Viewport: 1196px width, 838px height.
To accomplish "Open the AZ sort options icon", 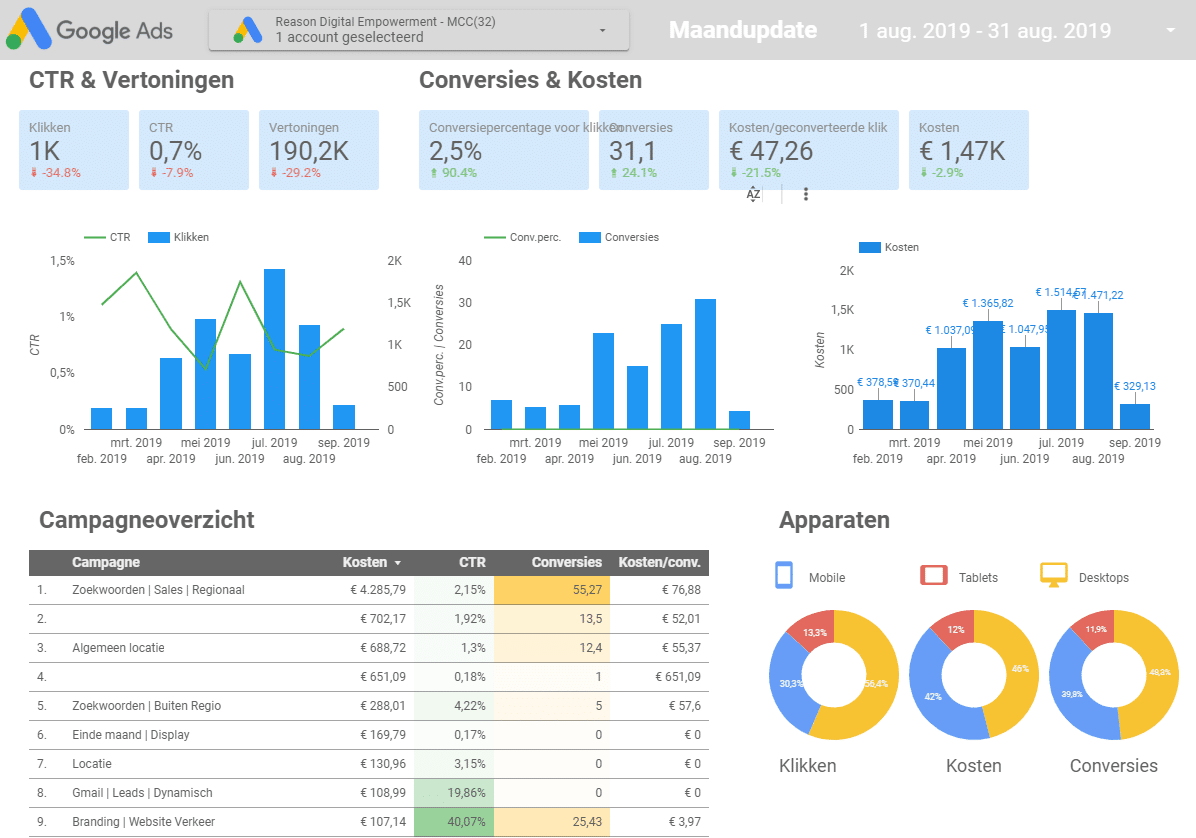I will [x=751, y=194].
